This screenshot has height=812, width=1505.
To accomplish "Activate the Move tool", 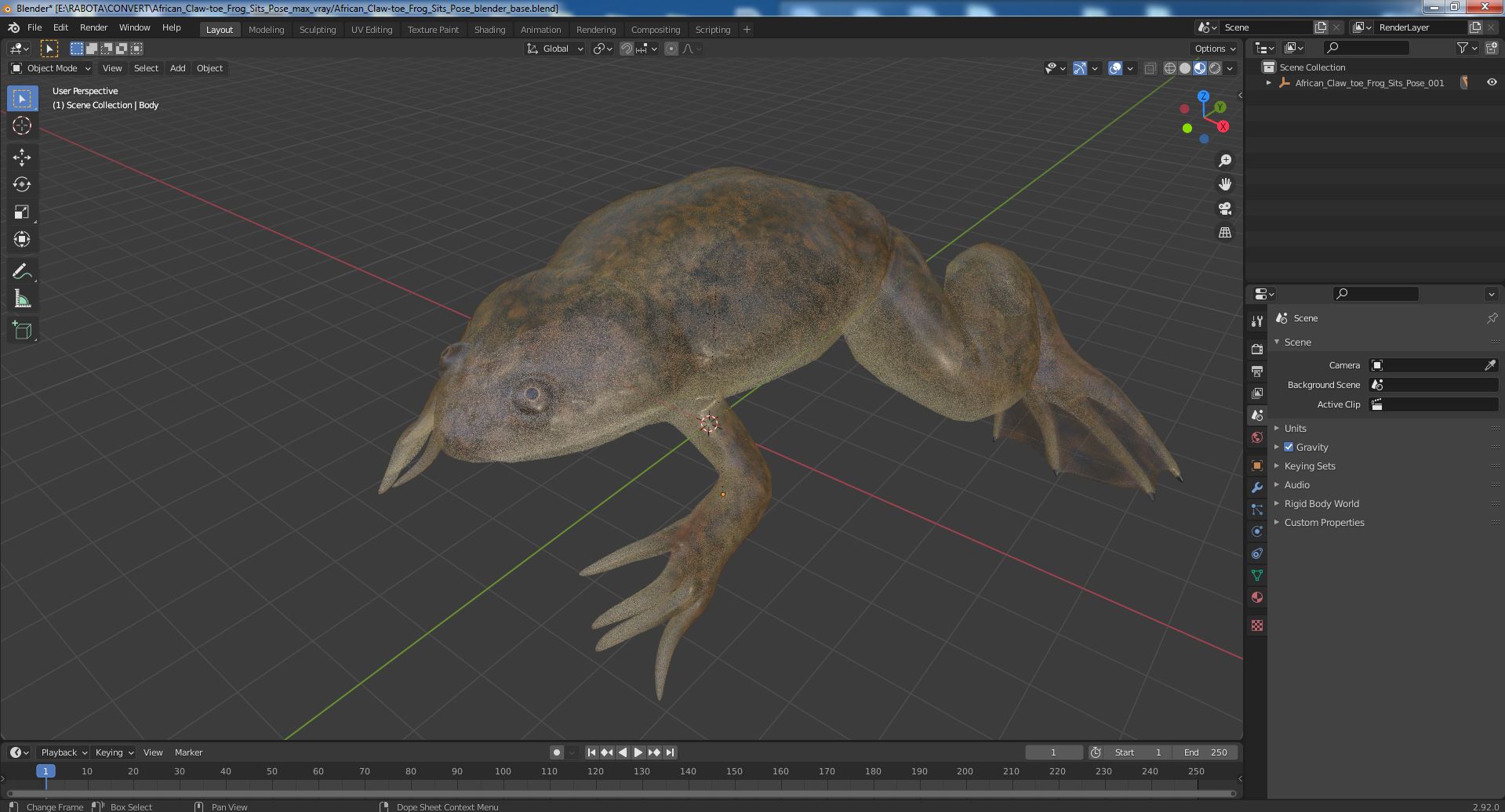I will coord(22,157).
